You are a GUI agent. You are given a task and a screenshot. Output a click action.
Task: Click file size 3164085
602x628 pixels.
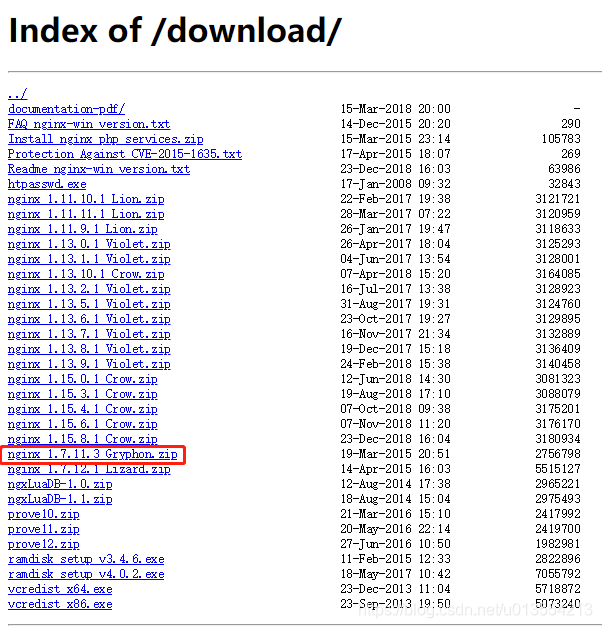[558, 274]
